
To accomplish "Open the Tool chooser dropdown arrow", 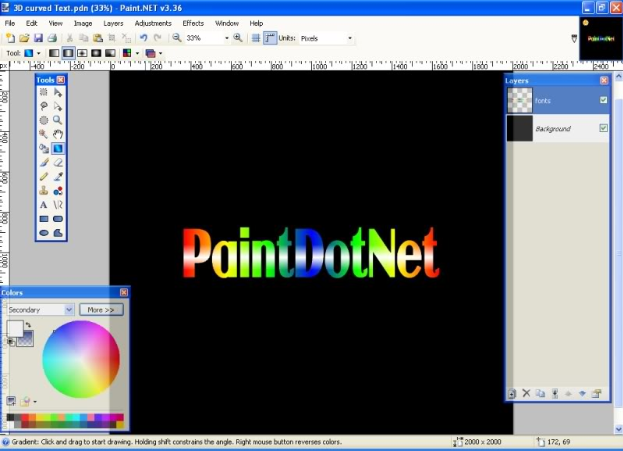I will [39, 53].
